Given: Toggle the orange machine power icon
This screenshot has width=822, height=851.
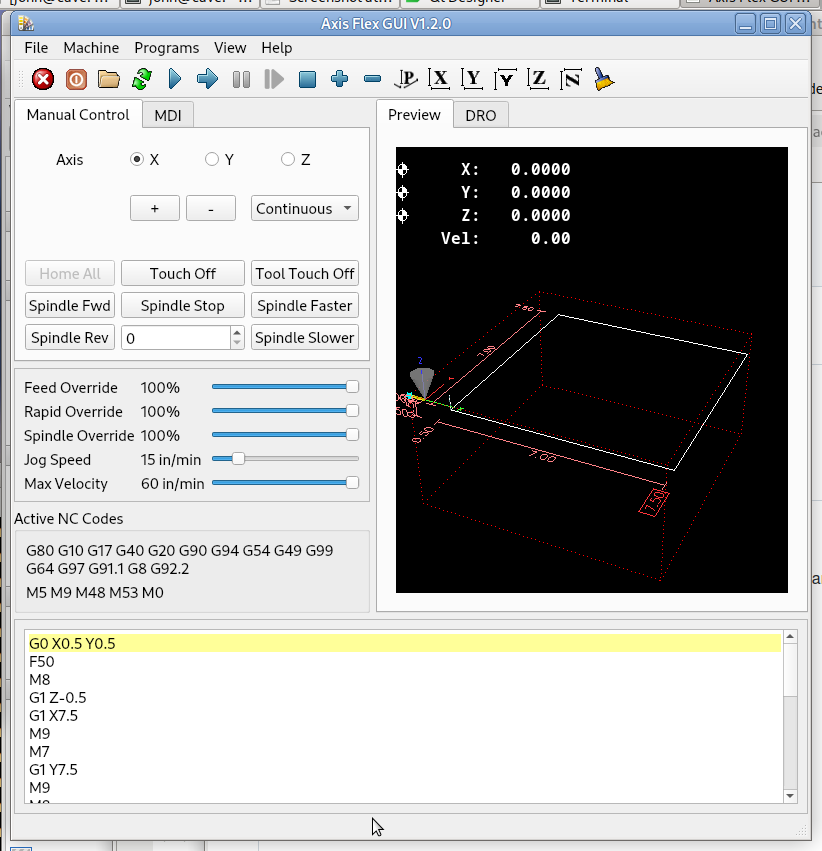Looking at the screenshot, I should 76,79.
